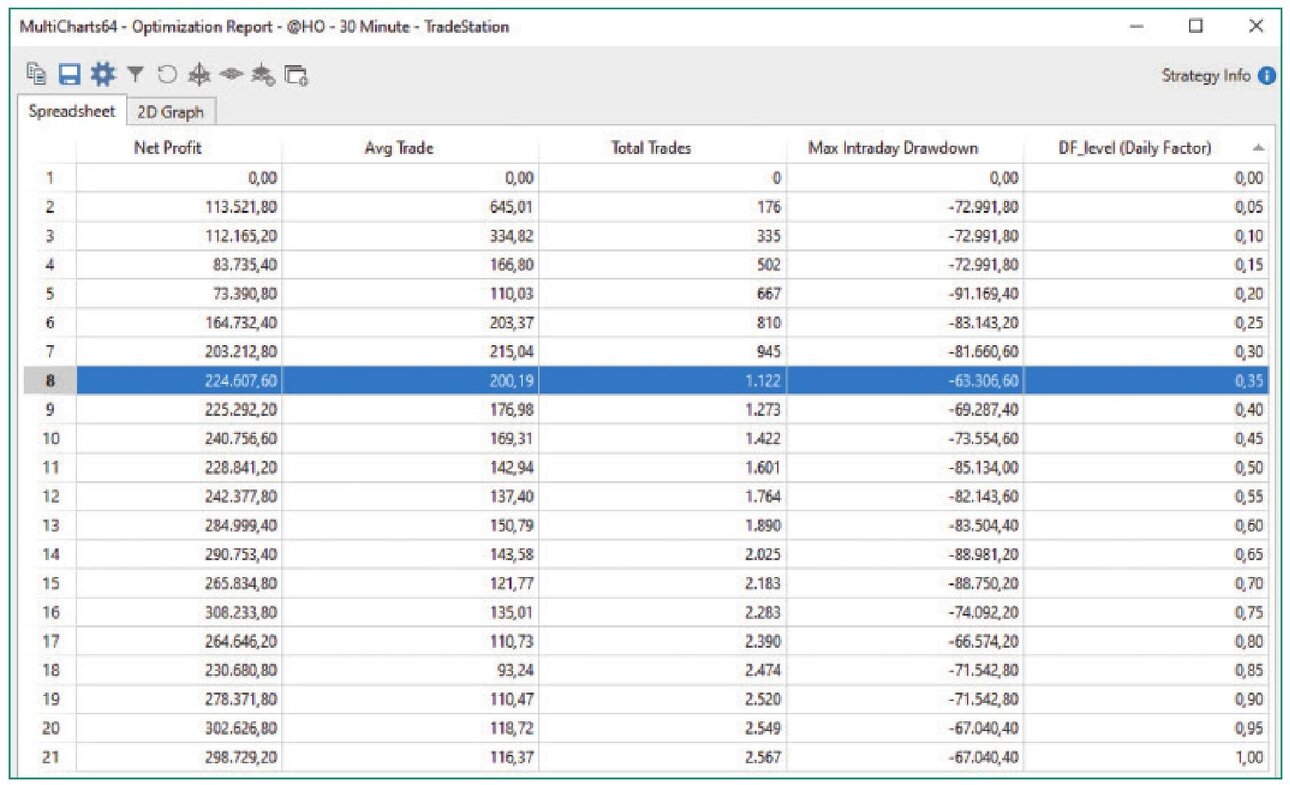Screen dimensions: 1290x785
Task: Click Total Trades column header
Action: point(651,148)
